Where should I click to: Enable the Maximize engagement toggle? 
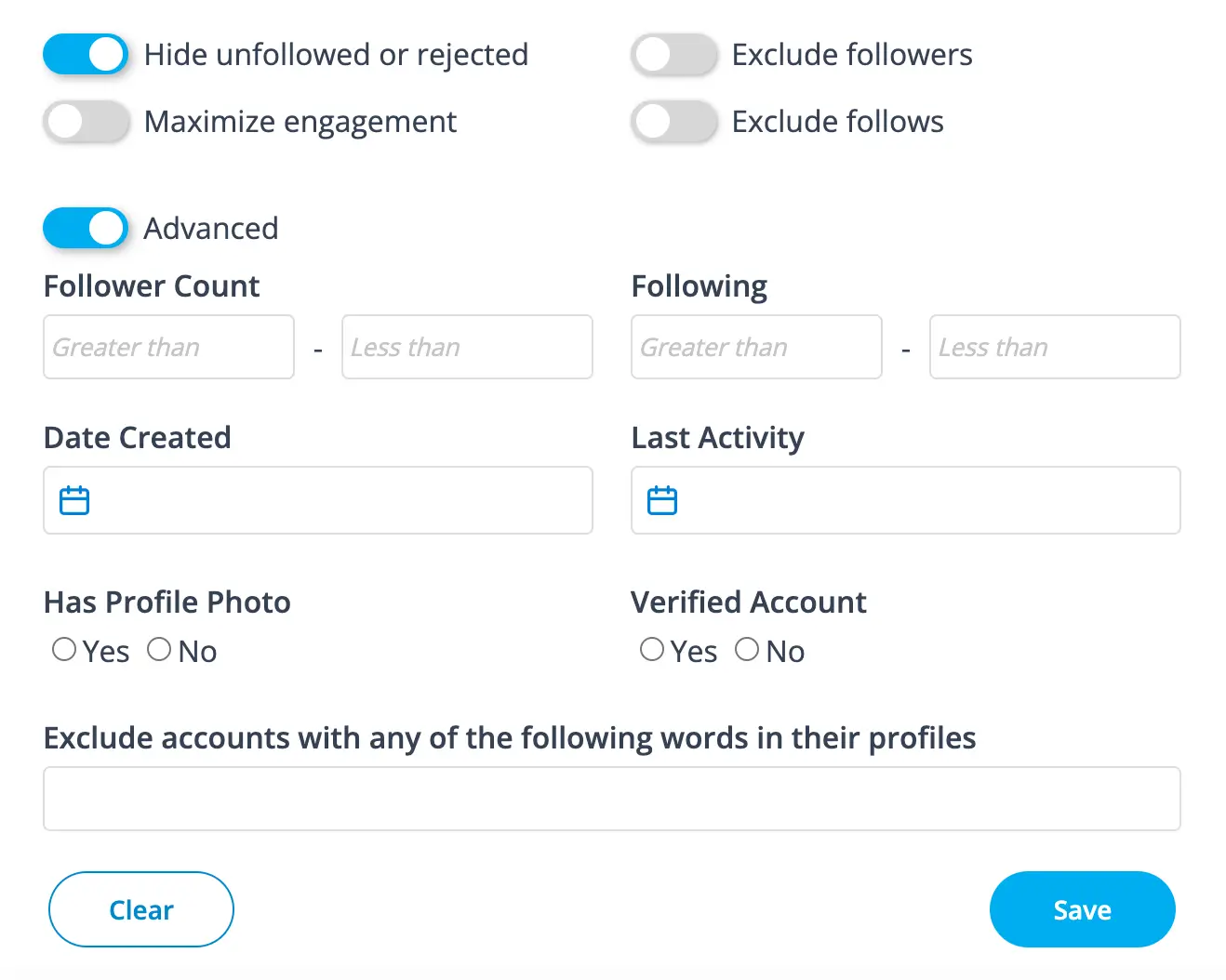(x=86, y=122)
